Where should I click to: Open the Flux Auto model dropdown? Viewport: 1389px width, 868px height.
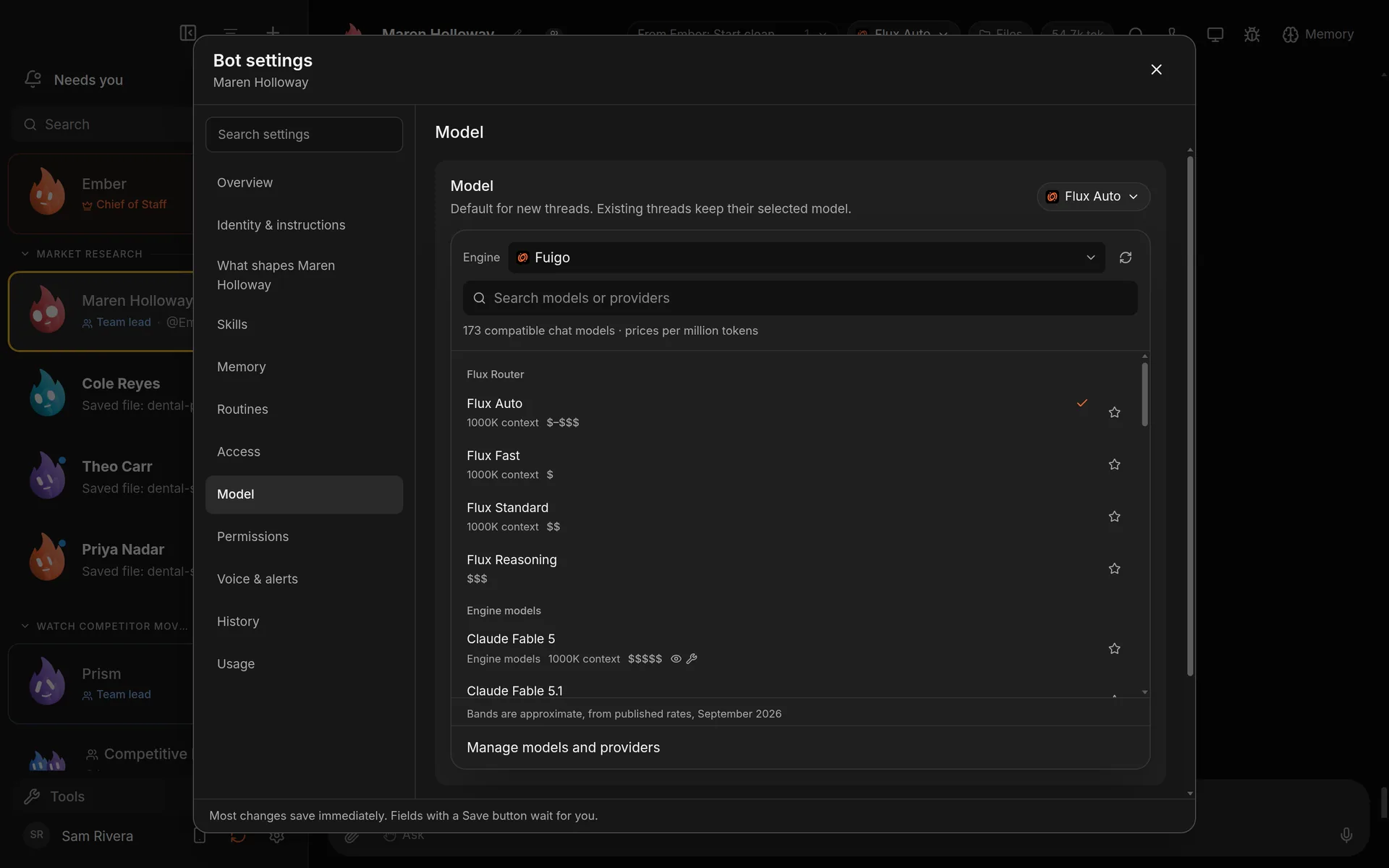[x=1092, y=197]
